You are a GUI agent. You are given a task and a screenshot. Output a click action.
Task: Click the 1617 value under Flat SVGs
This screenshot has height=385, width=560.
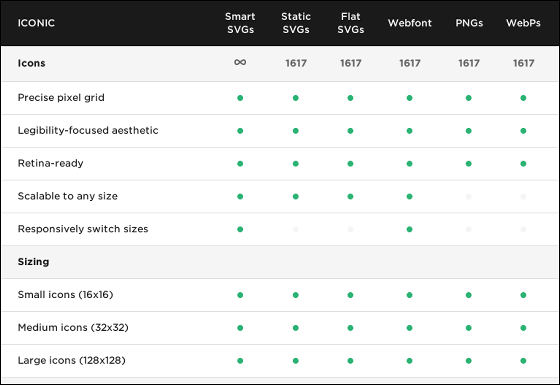coord(350,63)
